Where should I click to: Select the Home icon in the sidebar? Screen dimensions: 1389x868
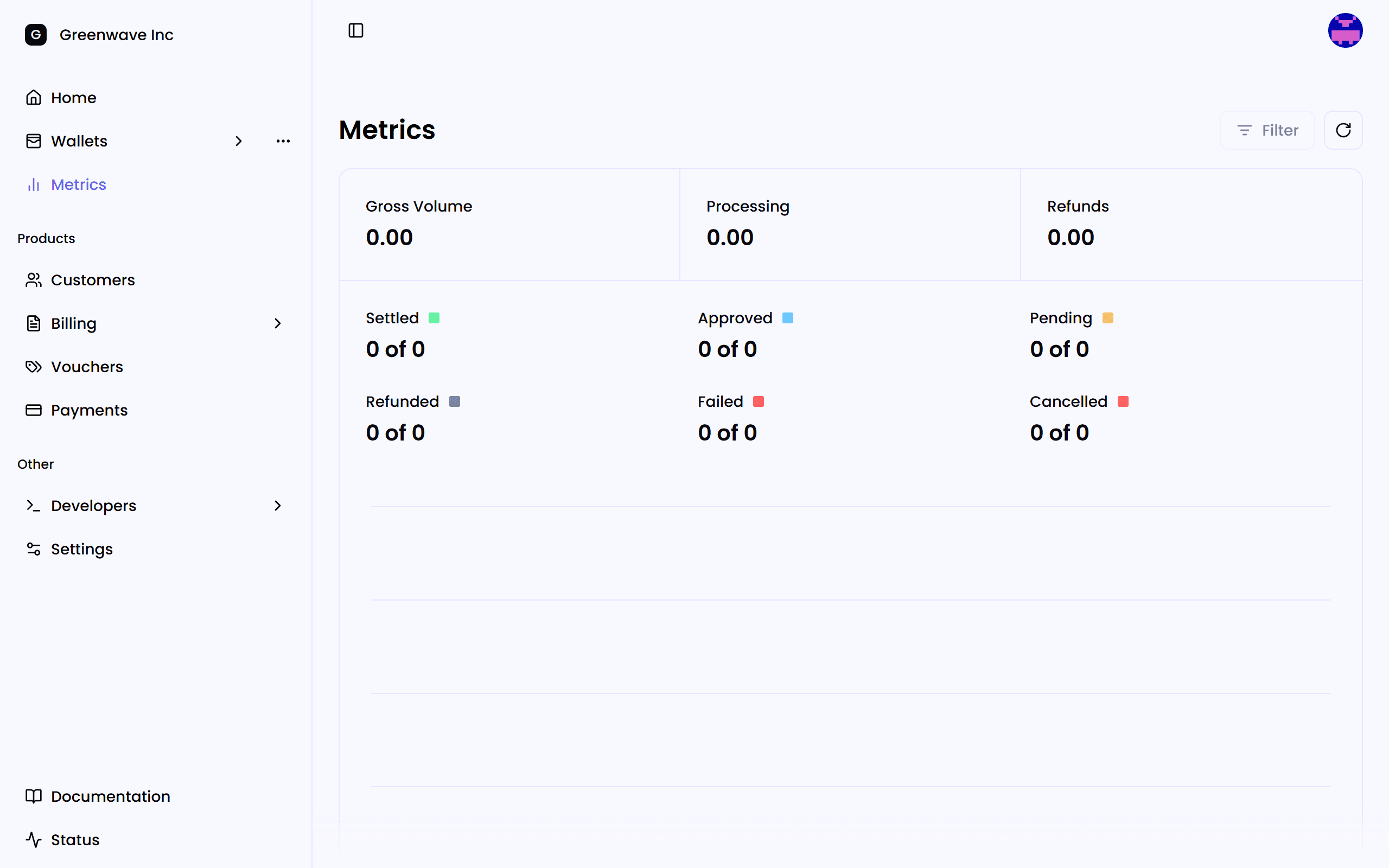tap(33, 98)
